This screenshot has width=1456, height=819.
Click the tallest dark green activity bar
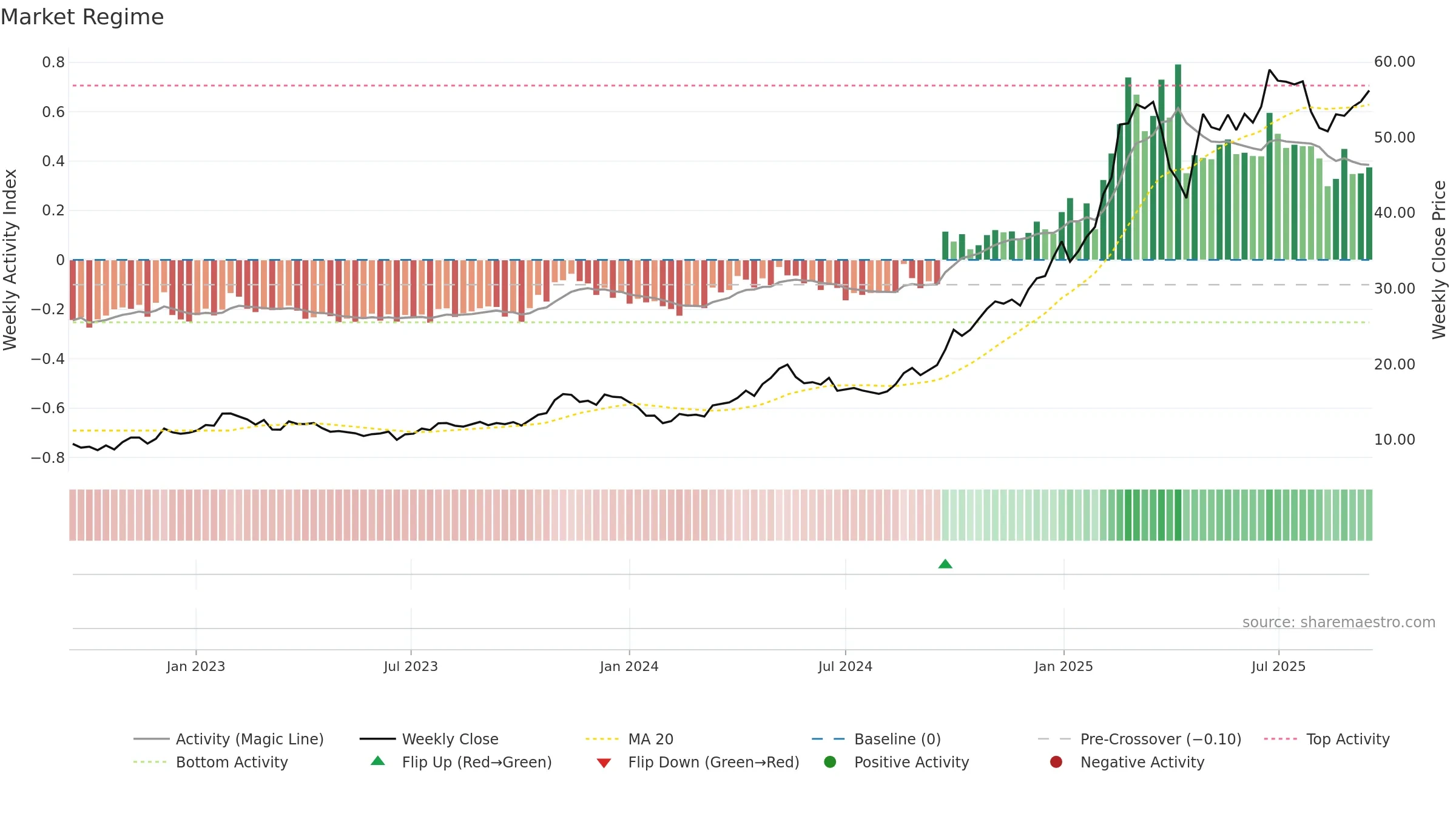click(1178, 162)
